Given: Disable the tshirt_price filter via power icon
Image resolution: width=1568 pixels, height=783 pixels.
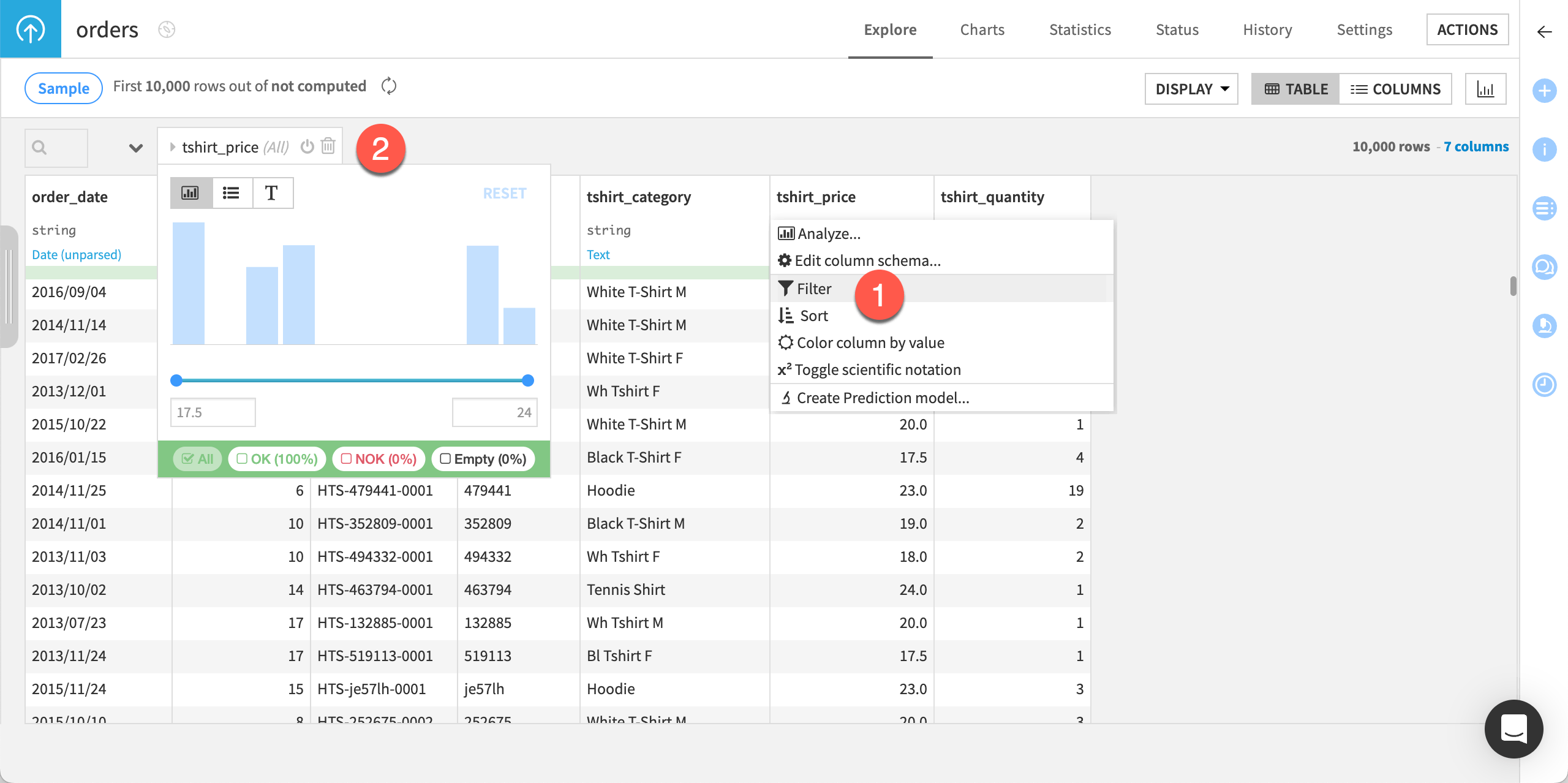Looking at the screenshot, I should click(307, 146).
